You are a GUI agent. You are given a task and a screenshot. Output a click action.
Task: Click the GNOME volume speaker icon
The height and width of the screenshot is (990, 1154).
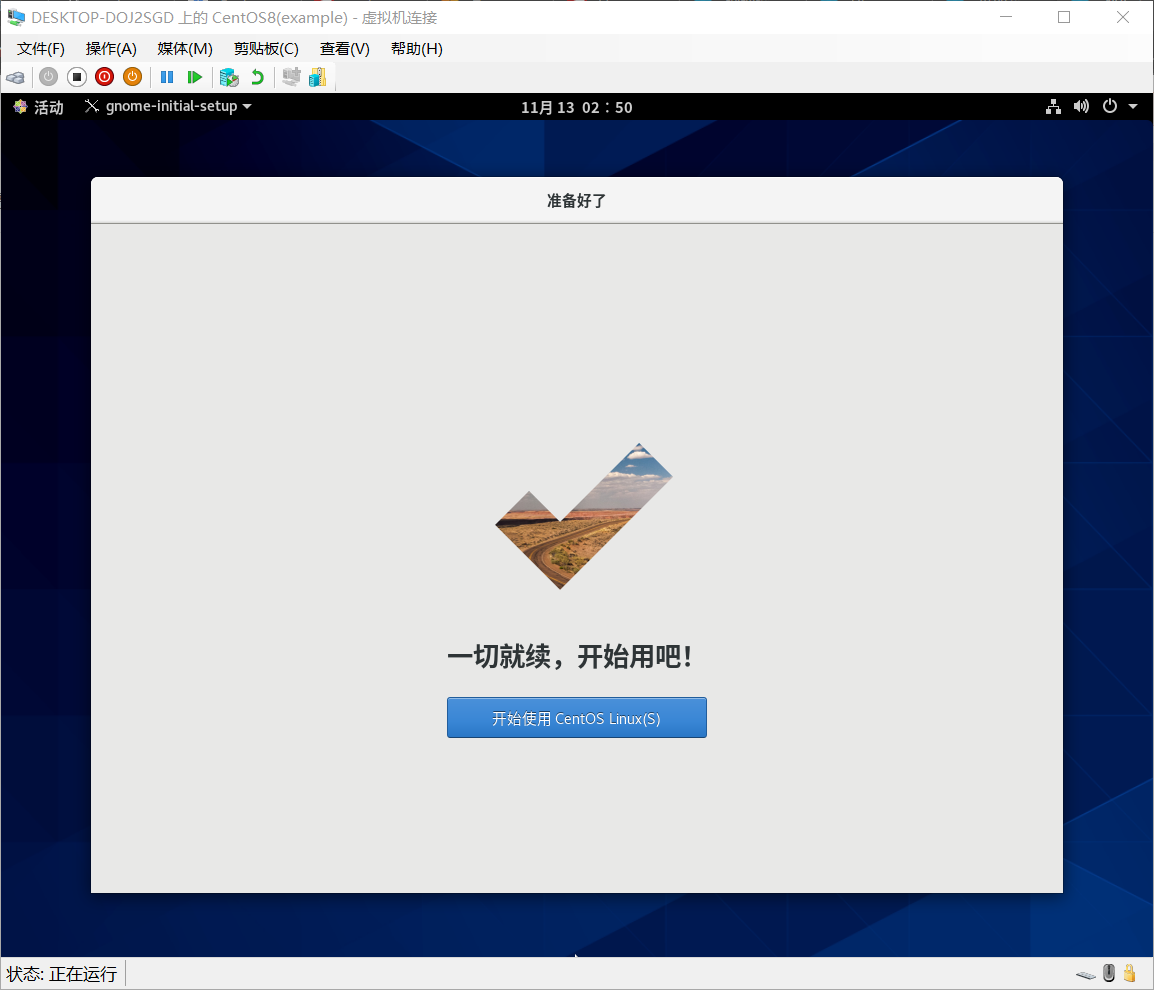pyautogui.click(x=1081, y=107)
